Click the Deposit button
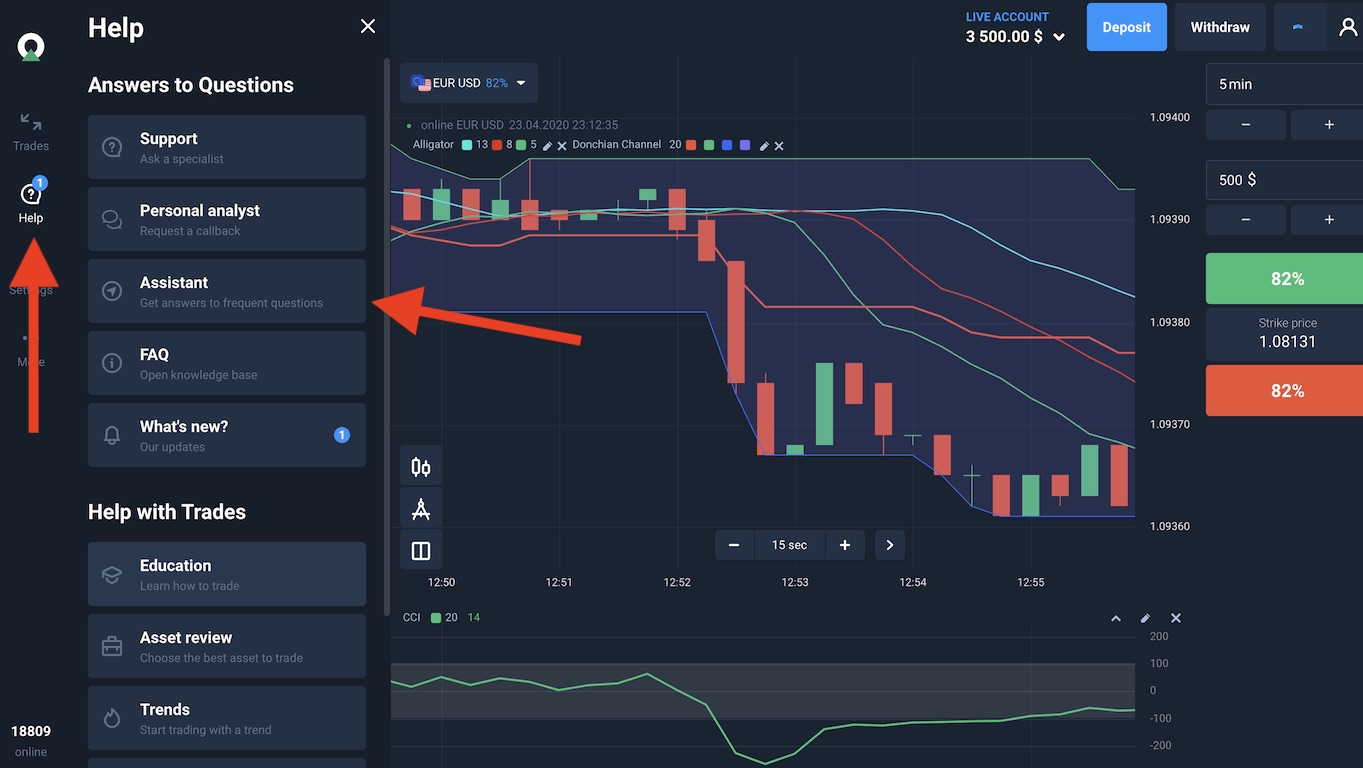Screen dimensions: 1363x768 pyautogui.click(x=1126, y=27)
